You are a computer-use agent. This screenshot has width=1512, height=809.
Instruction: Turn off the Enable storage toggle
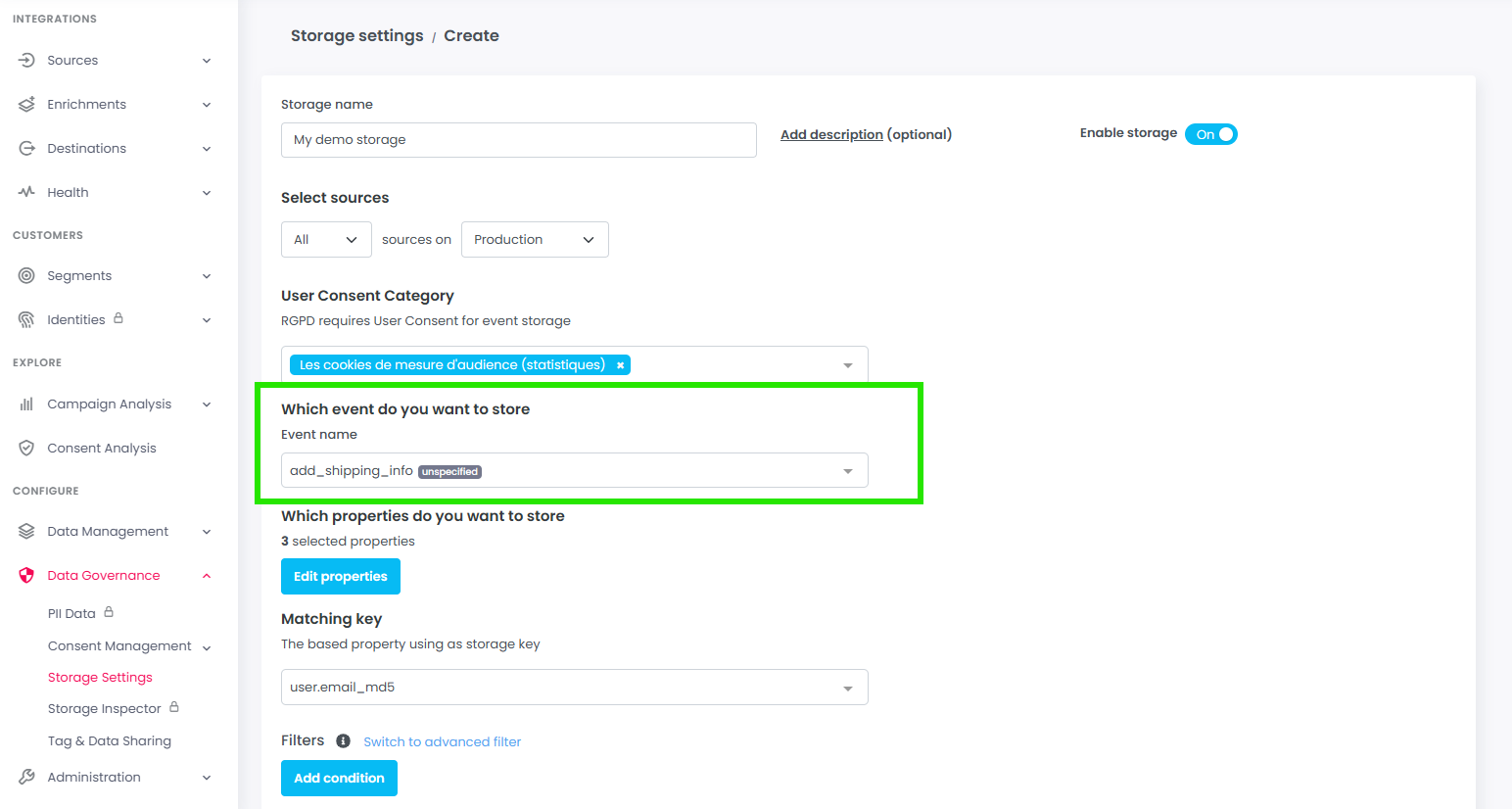(x=1210, y=134)
